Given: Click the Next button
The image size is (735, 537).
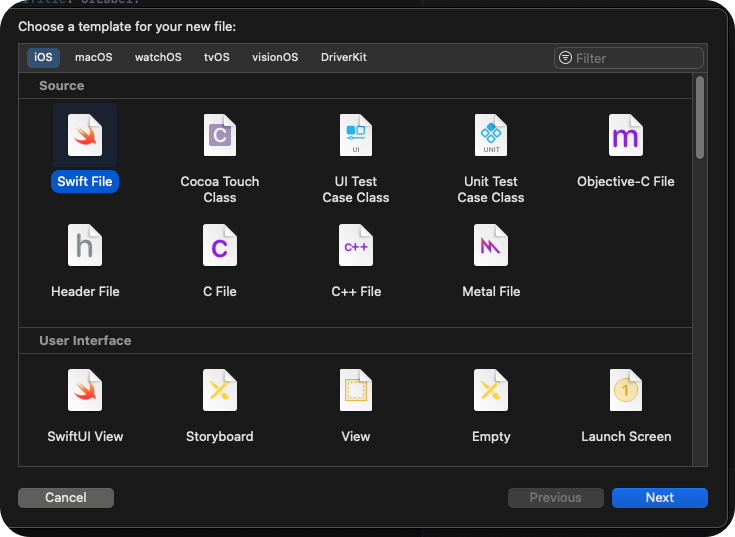Looking at the screenshot, I should 660,498.
